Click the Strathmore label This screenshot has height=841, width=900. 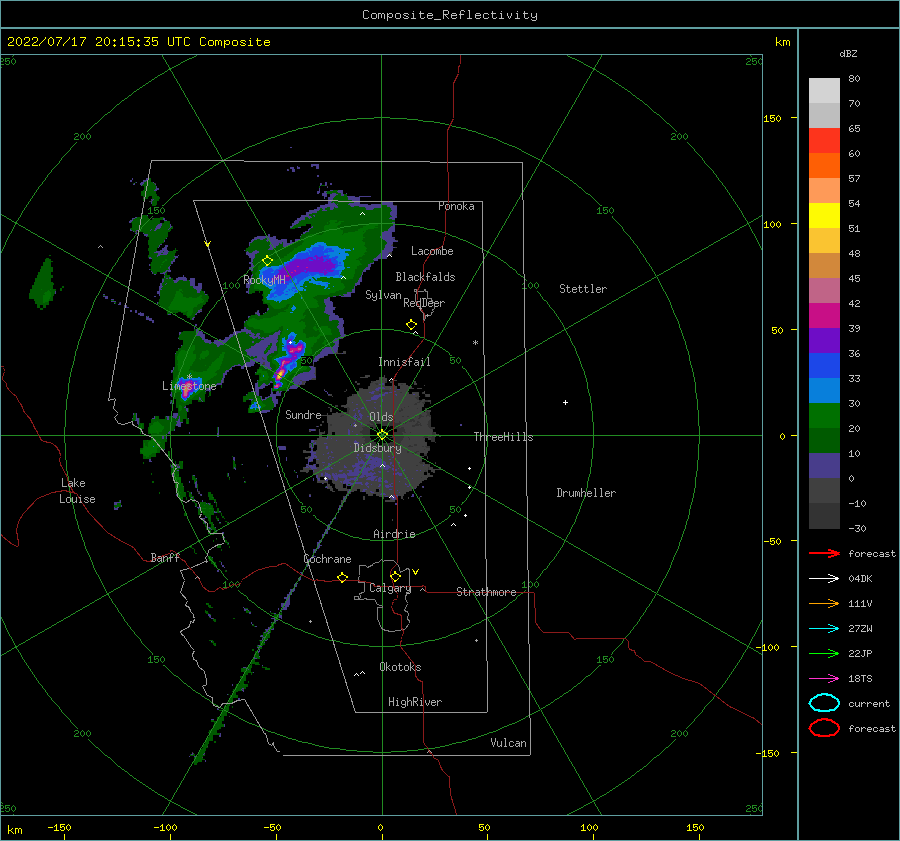(486, 592)
